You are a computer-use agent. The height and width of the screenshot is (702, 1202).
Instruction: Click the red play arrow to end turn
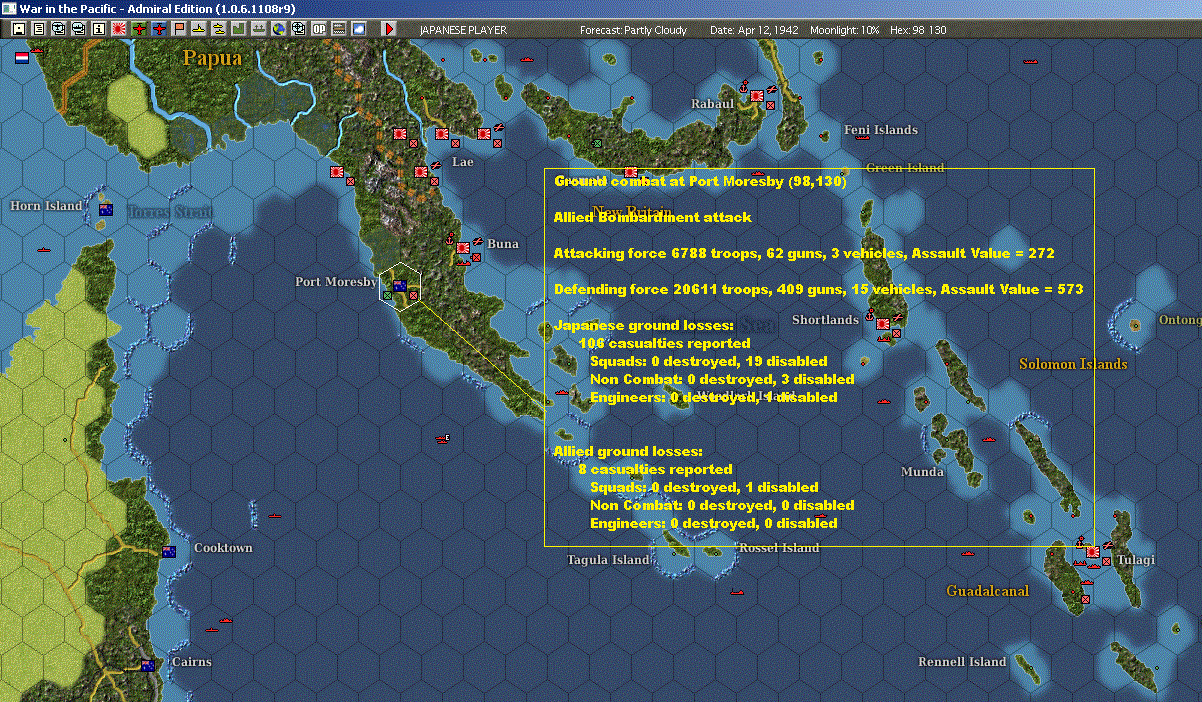[389, 30]
